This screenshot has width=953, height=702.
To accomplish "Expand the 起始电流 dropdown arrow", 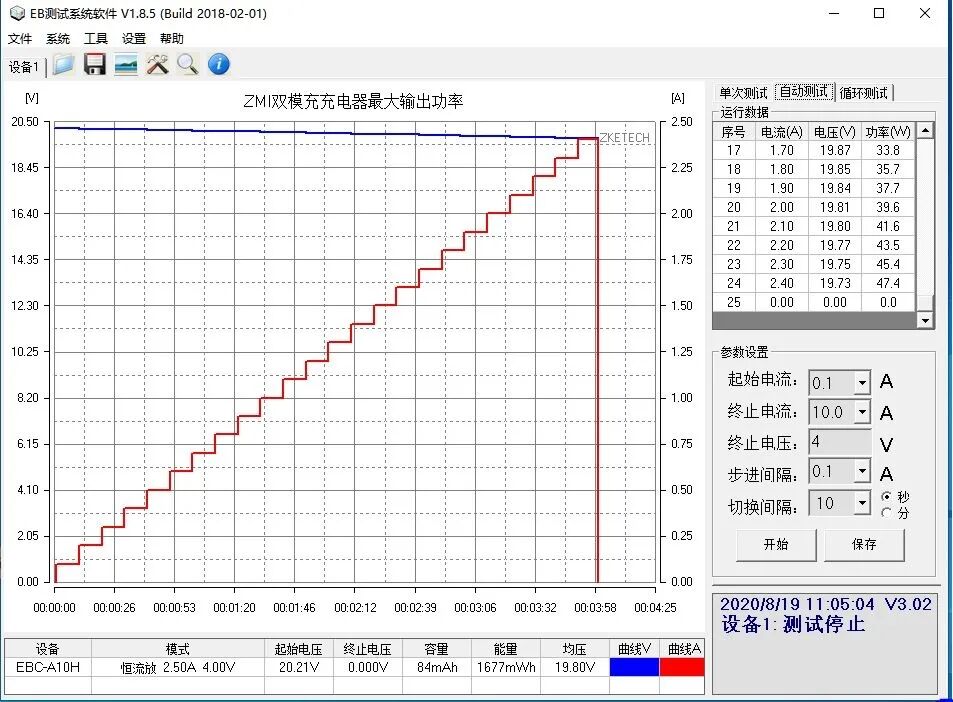I will [x=862, y=383].
